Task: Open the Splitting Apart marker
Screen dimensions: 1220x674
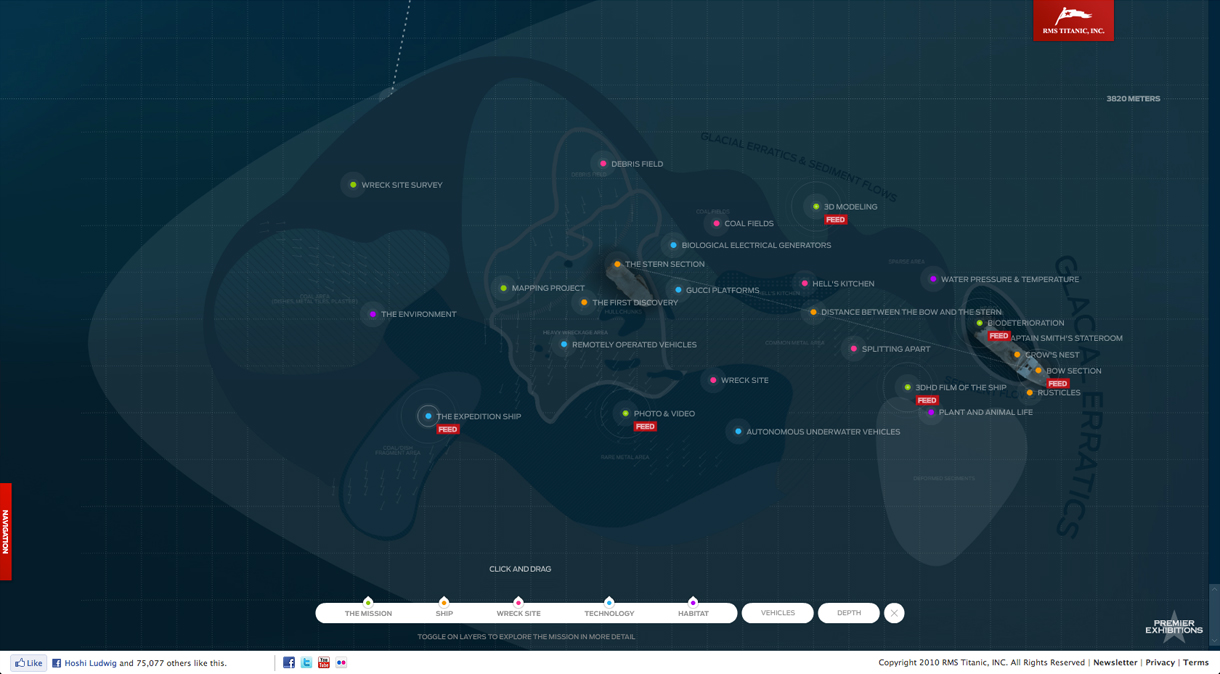Action: coord(853,349)
